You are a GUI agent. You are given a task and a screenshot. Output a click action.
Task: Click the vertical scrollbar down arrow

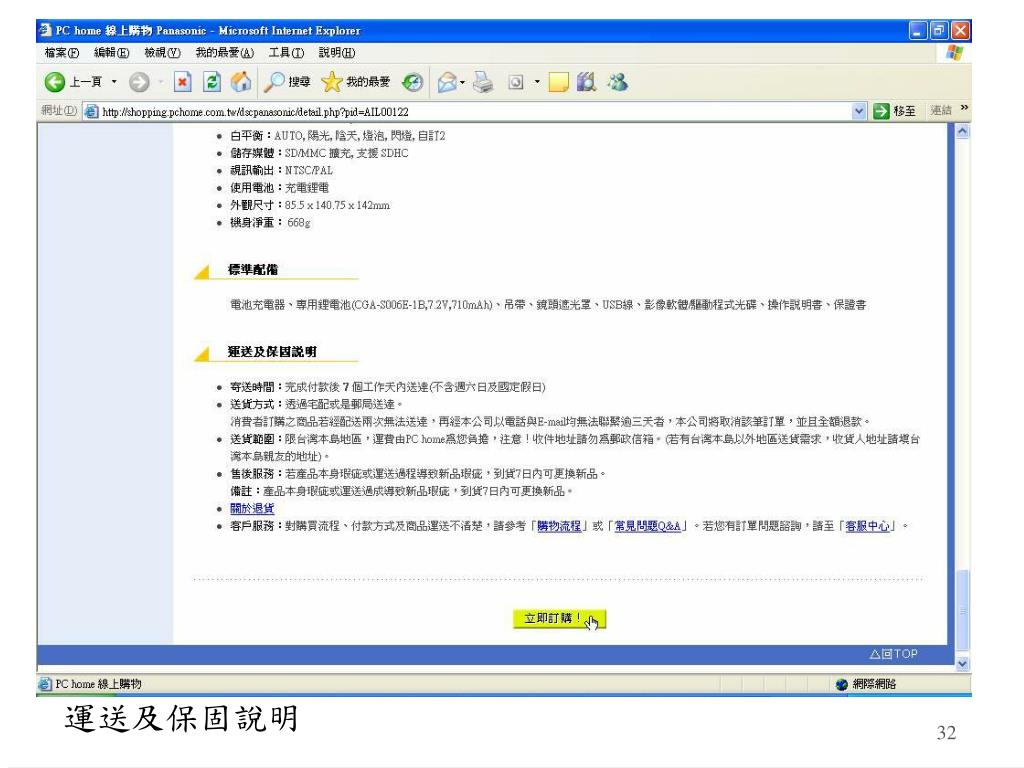[x=962, y=664]
